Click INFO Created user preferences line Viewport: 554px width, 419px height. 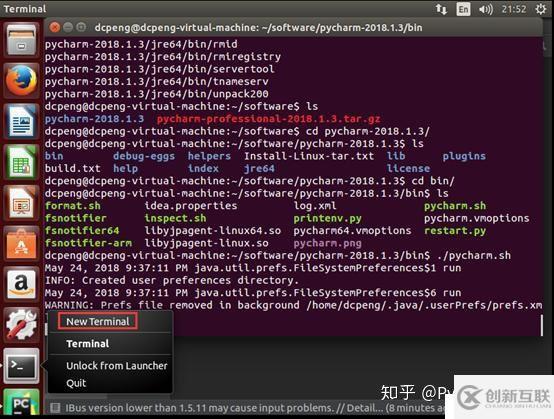[172, 281]
